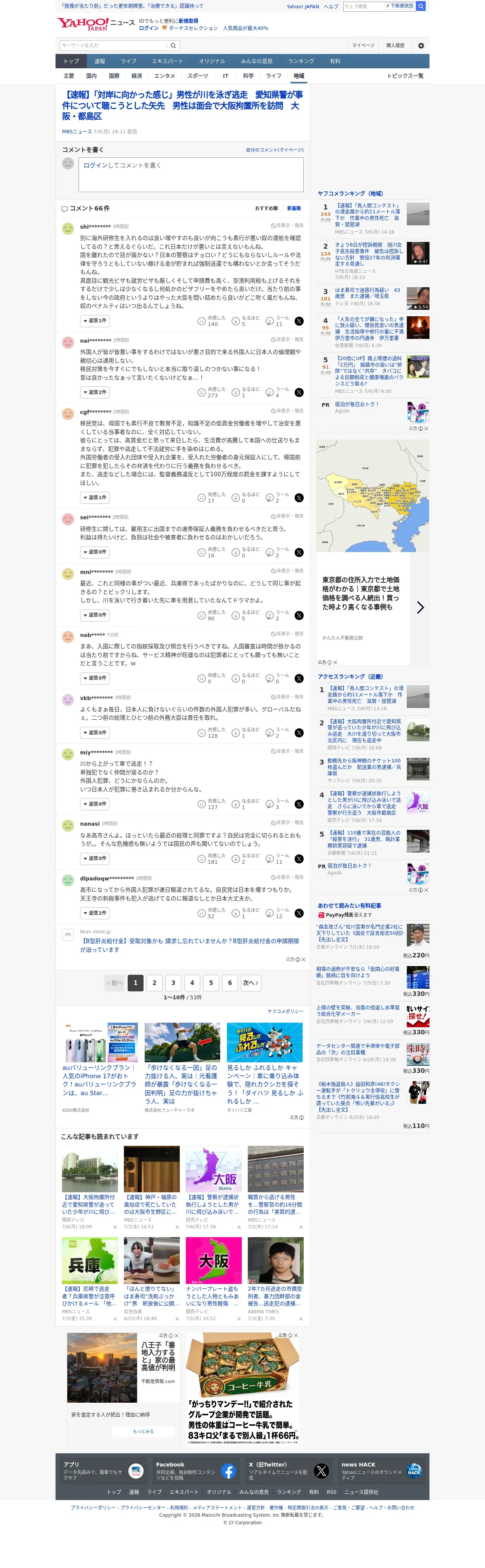Expand 返信0件 under mni's comment

[94, 616]
